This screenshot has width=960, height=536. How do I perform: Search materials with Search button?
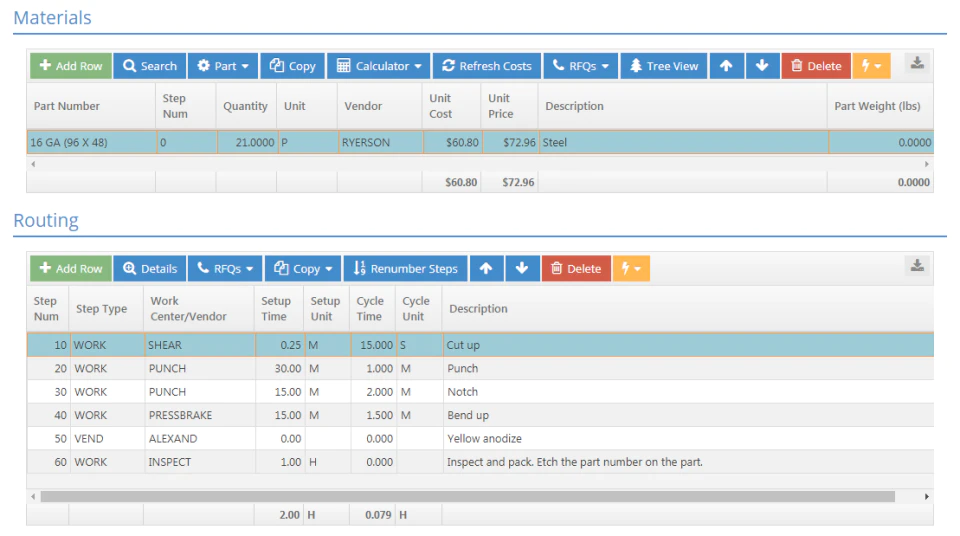click(150, 66)
